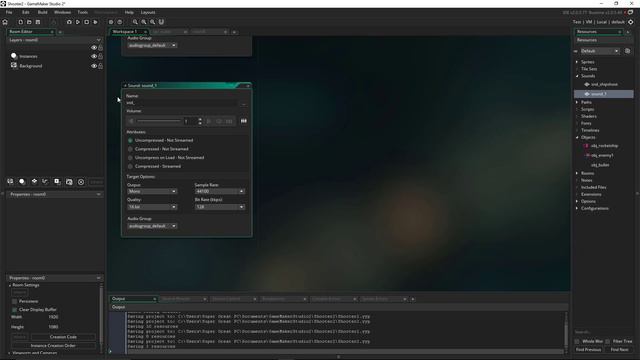Image resolution: width=640 pixels, height=360 pixels.
Task: Open the Start Page home icon
Action: point(5,22)
